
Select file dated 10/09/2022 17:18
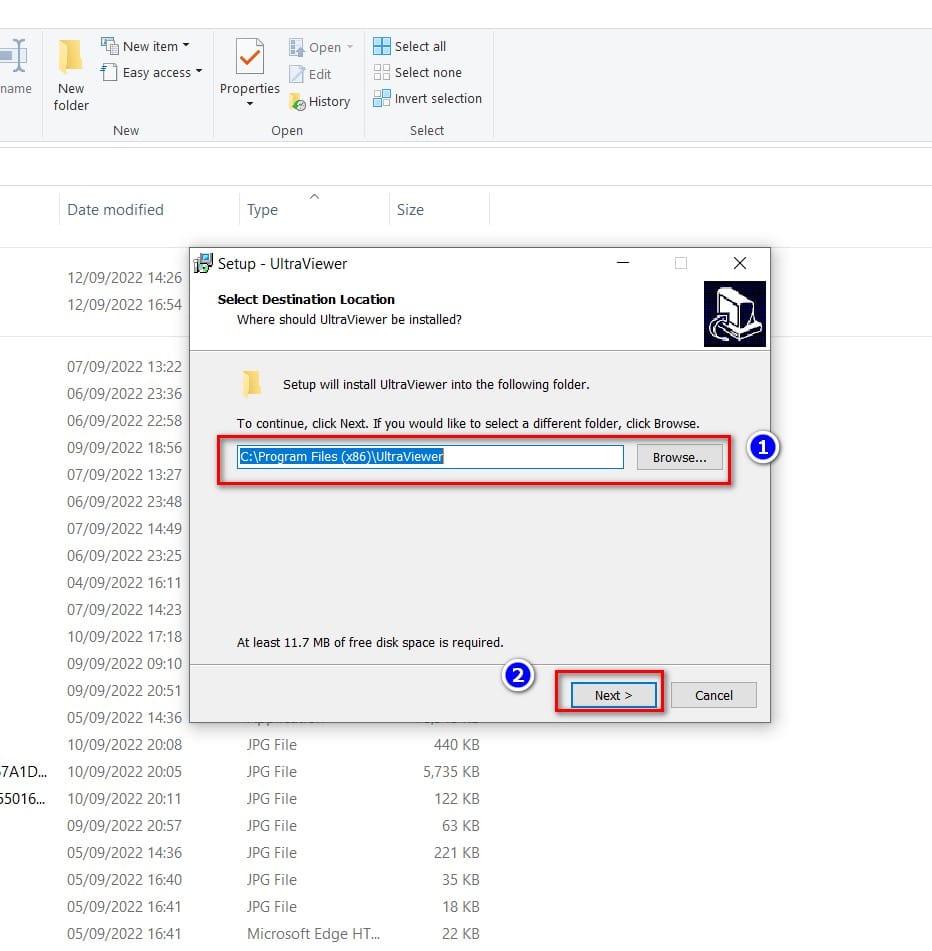[124, 637]
